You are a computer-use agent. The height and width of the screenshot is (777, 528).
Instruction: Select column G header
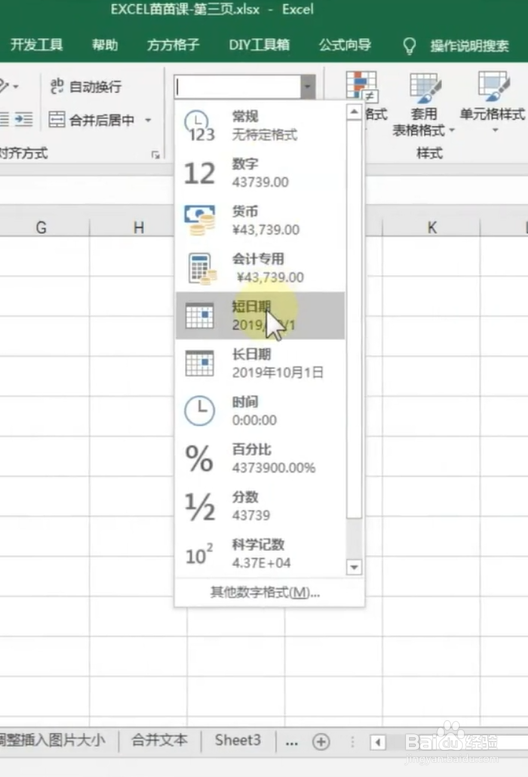point(42,227)
